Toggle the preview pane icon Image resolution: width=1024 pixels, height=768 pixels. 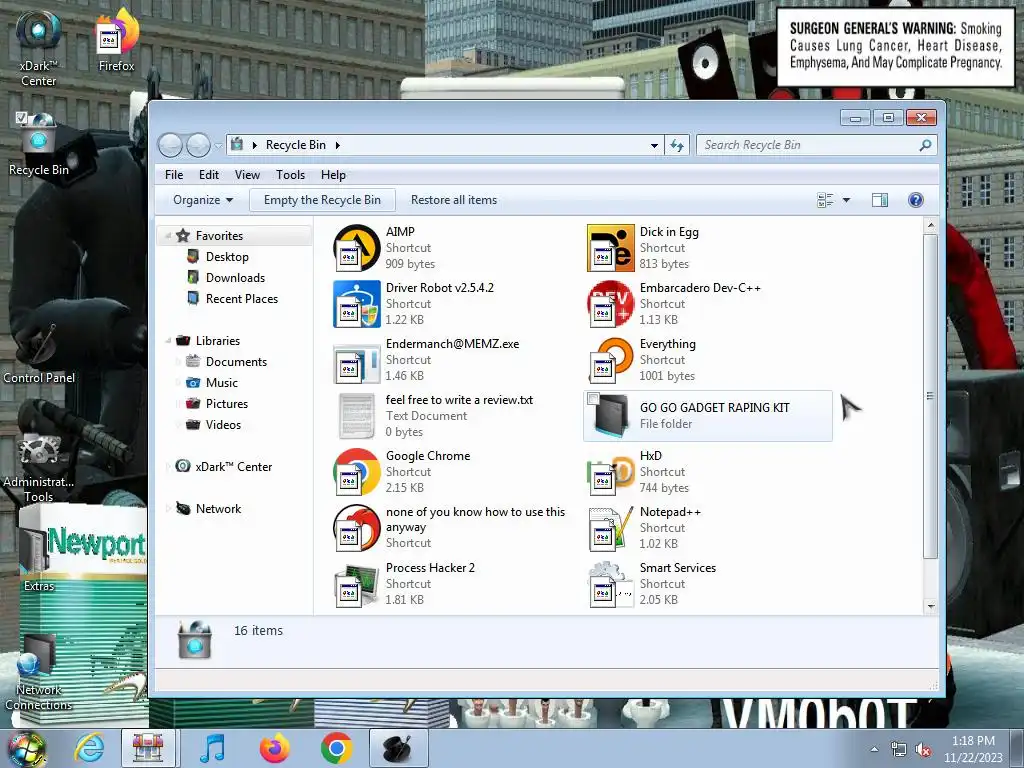point(880,200)
